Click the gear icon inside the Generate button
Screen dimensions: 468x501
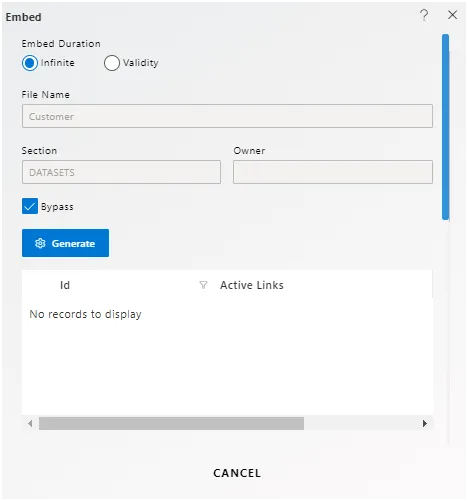pos(40,243)
